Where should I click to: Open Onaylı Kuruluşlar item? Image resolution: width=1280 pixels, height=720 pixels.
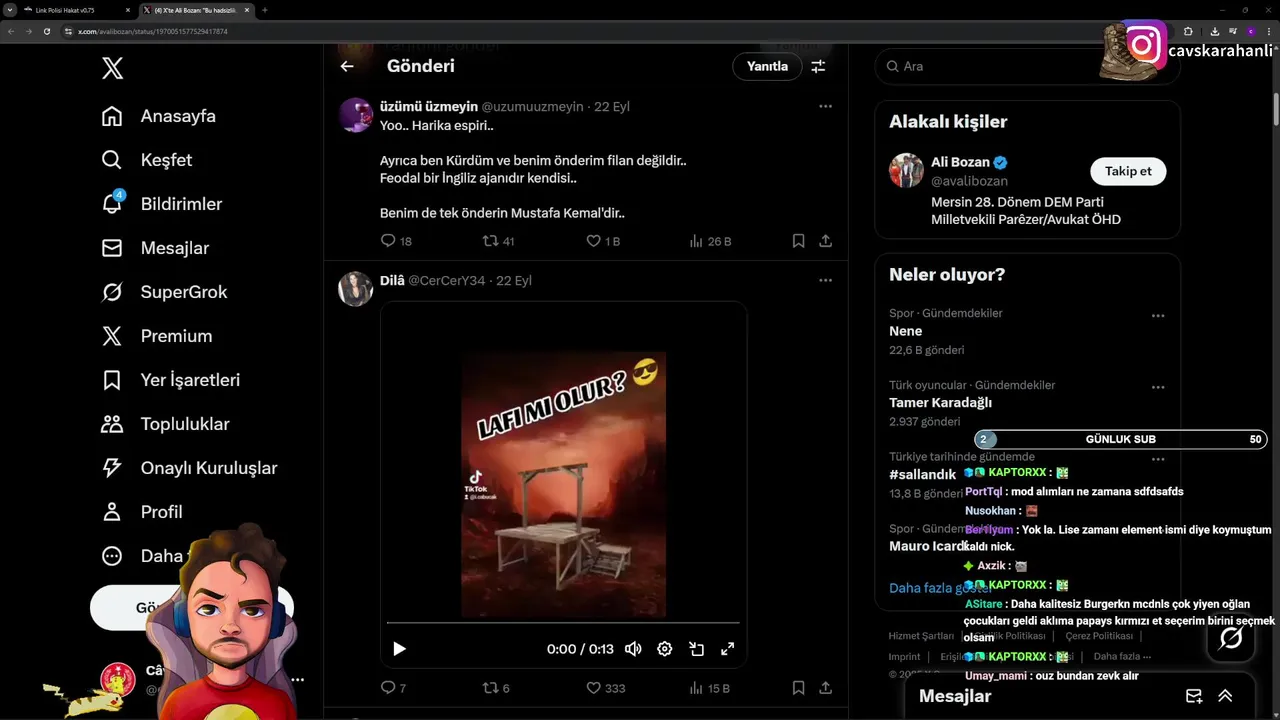point(189,468)
